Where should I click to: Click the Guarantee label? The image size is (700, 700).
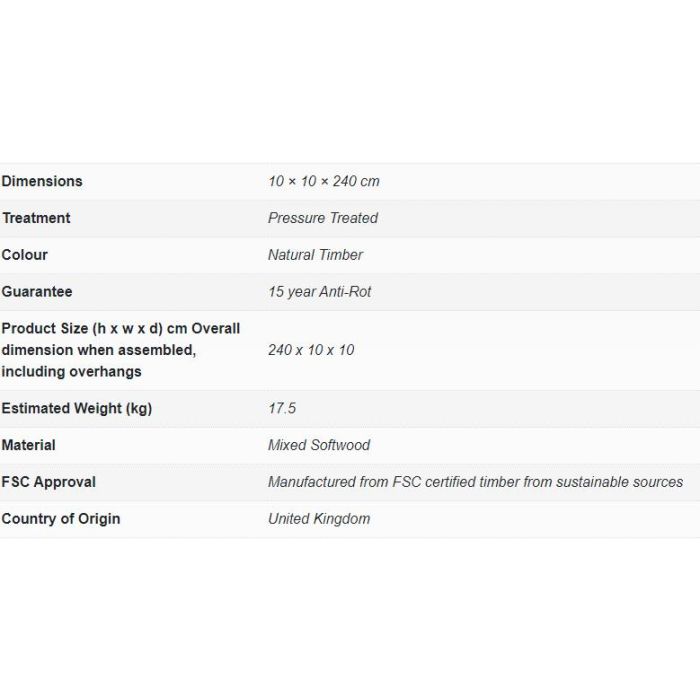[37, 292]
